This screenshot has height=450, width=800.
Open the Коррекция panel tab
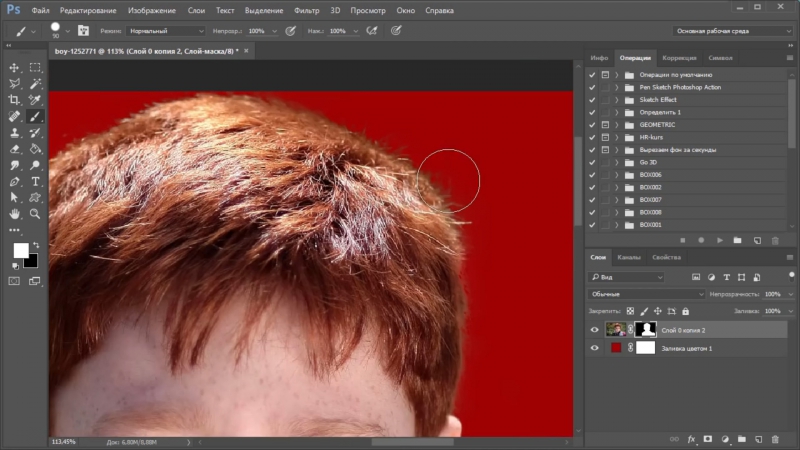pyautogui.click(x=680, y=58)
